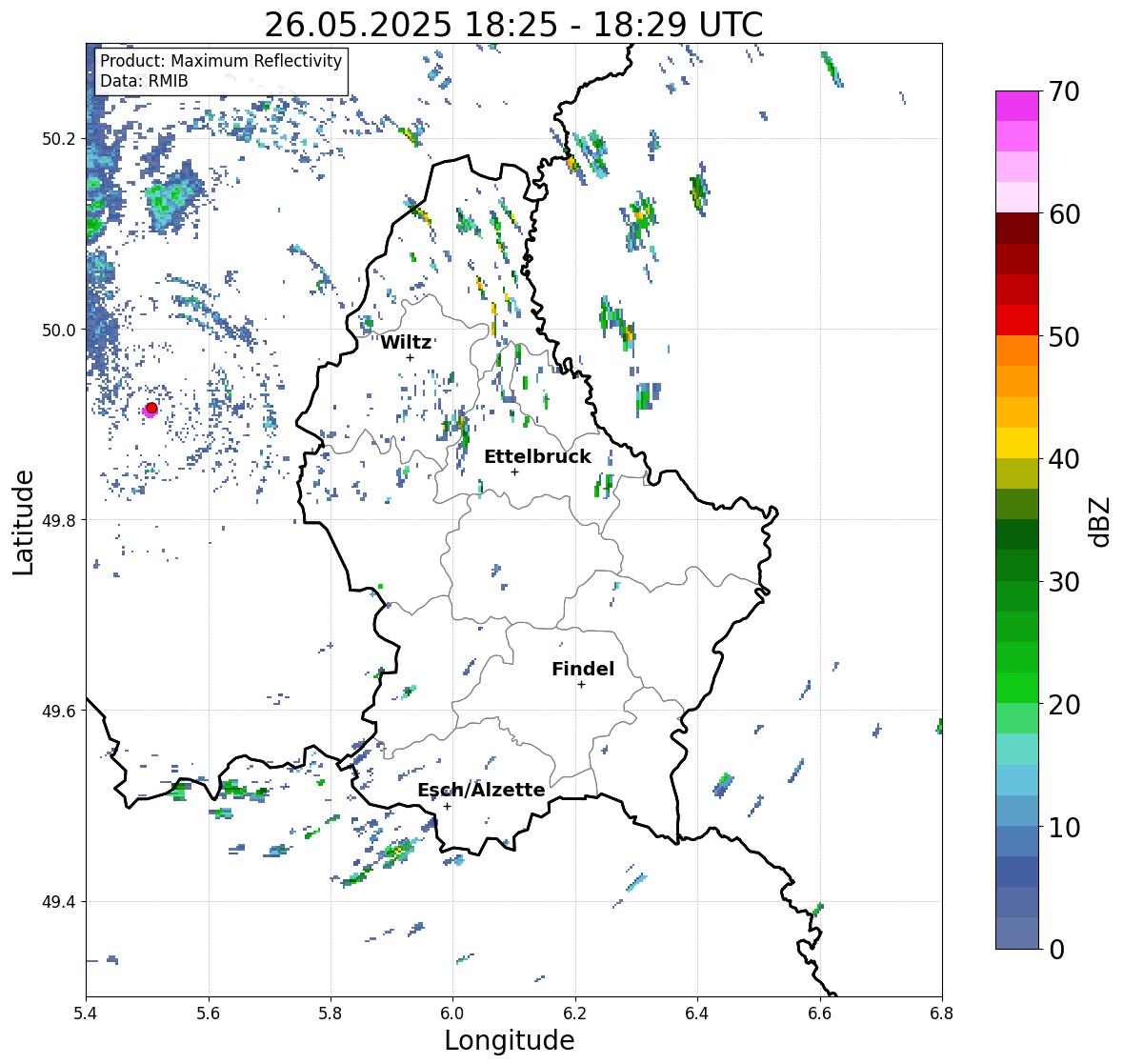The image size is (1123, 1064).
Task: Click the Wiltz station label
Action: pyautogui.click(x=406, y=342)
